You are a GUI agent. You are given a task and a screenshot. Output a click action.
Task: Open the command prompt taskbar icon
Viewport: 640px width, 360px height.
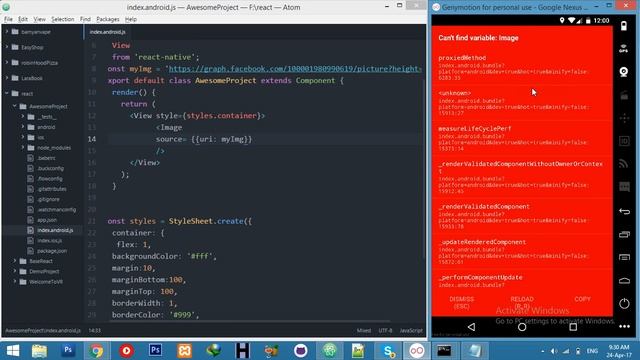444,351
